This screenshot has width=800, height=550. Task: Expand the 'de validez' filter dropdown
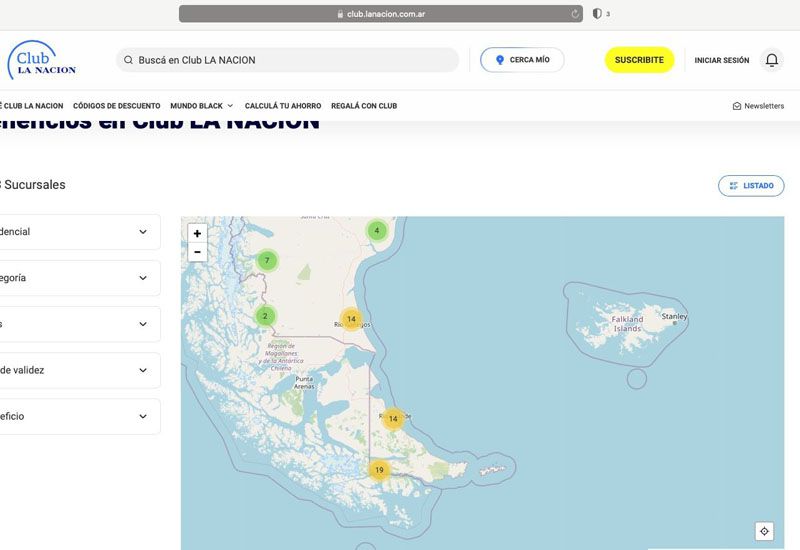pos(79,370)
